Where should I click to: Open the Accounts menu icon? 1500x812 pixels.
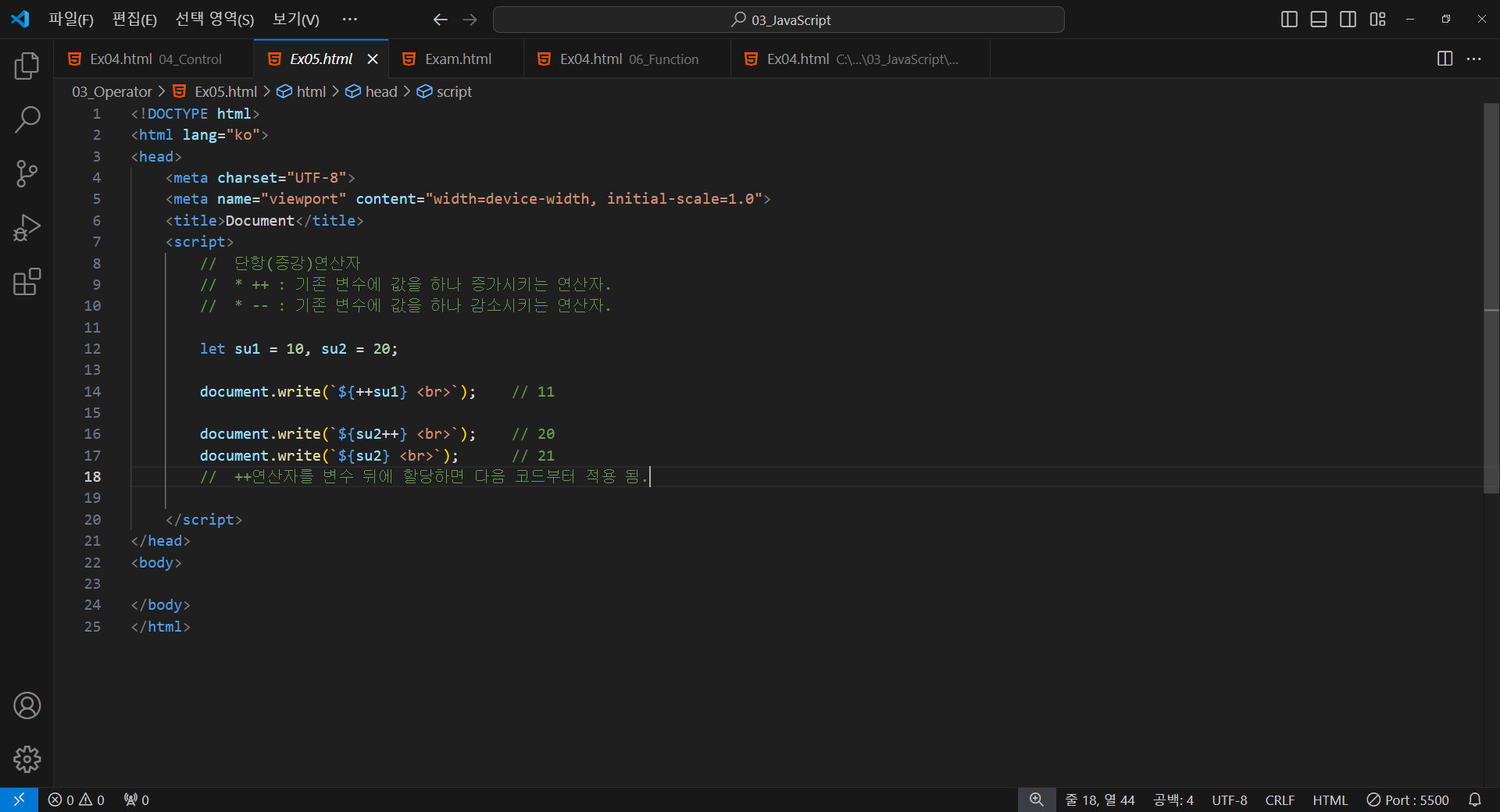click(x=27, y=706)
